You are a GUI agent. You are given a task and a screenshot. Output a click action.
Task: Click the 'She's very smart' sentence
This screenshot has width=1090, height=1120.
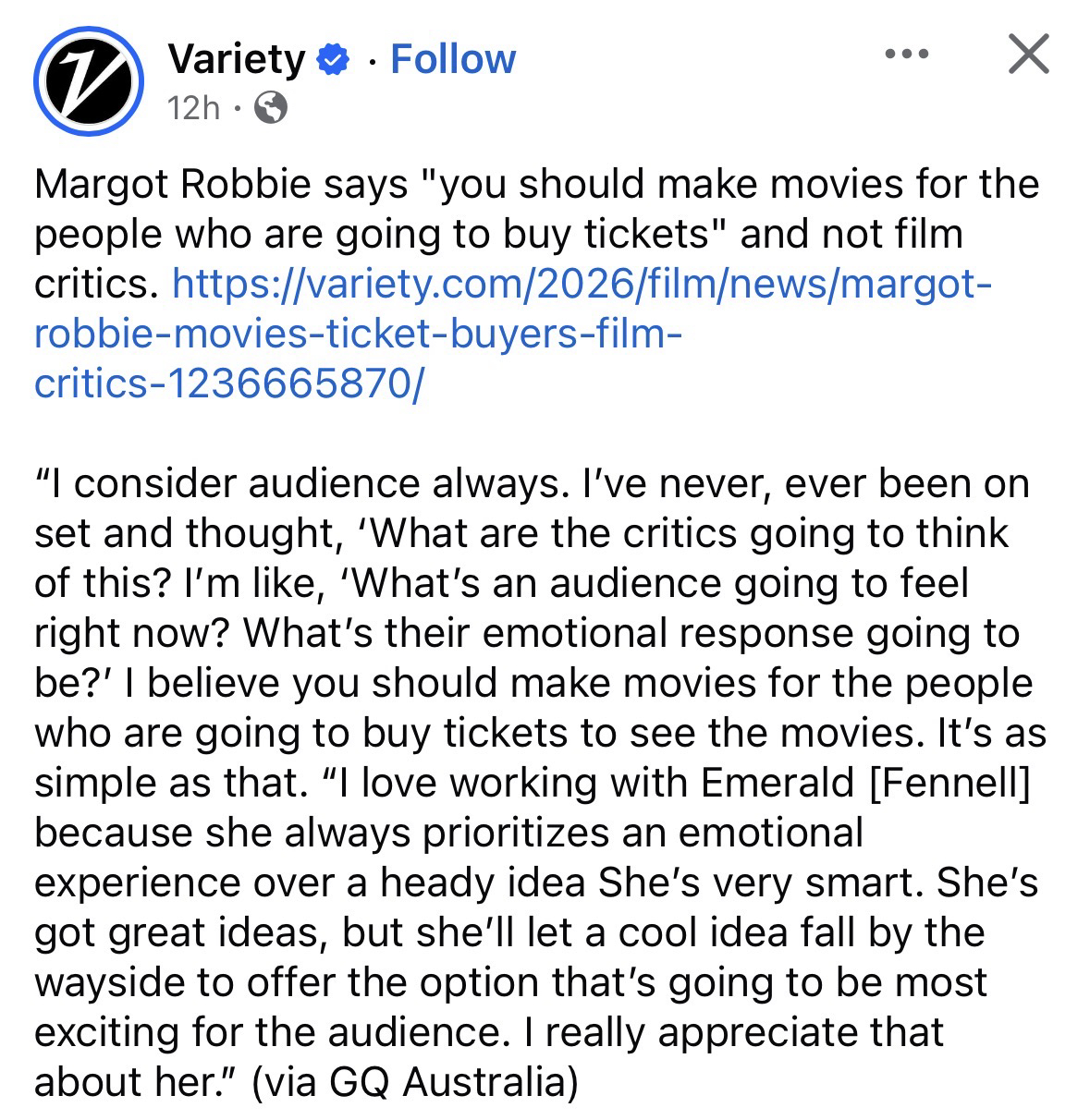[758, 883]
